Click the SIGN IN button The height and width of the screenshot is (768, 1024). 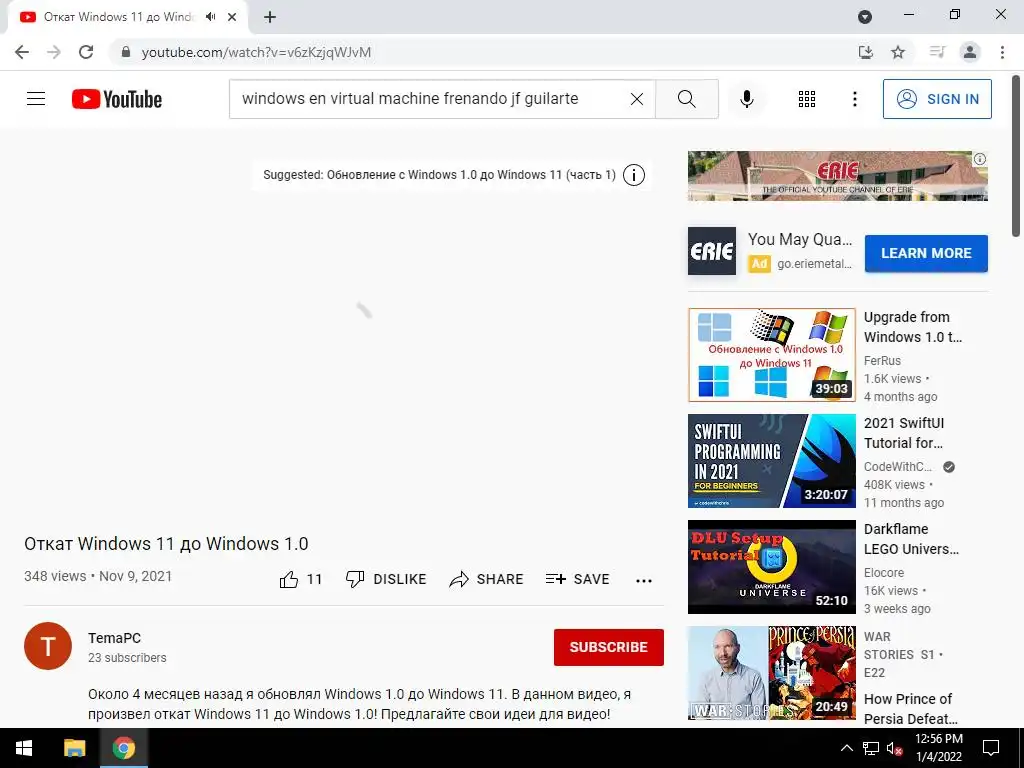coord(936,99)
